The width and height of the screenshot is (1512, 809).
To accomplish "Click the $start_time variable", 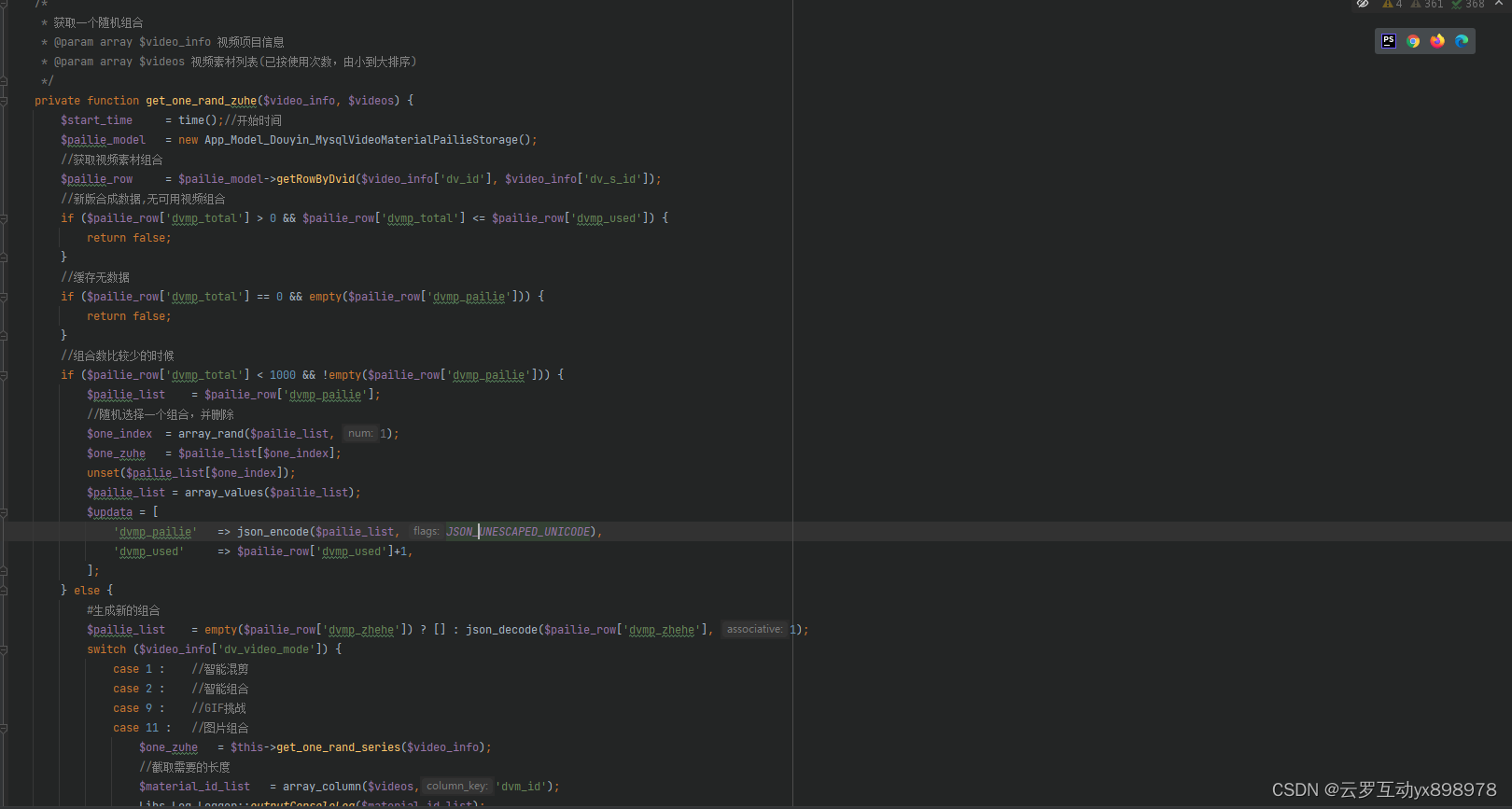I will tap(96, 120).
